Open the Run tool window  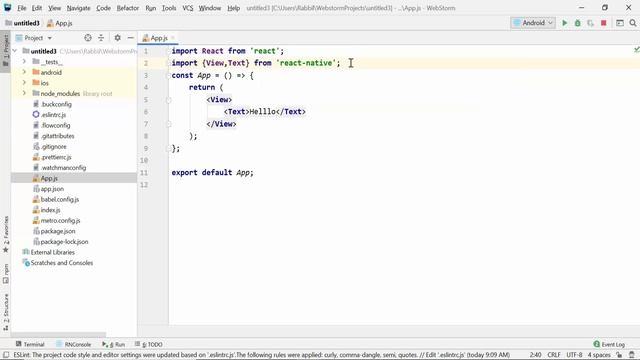tap(114, 344)
